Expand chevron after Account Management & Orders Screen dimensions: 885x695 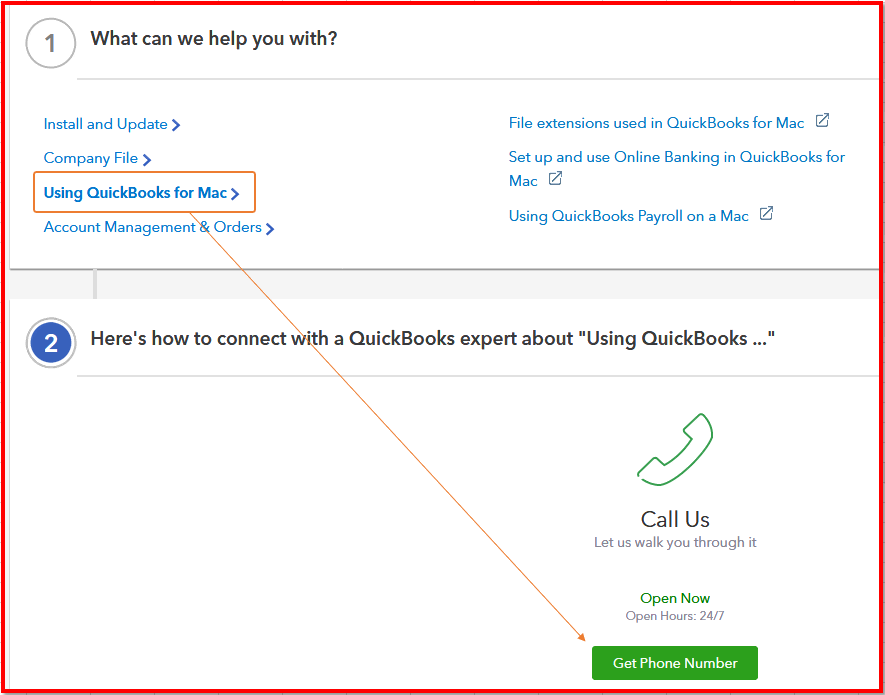click(x=270, y=228)
